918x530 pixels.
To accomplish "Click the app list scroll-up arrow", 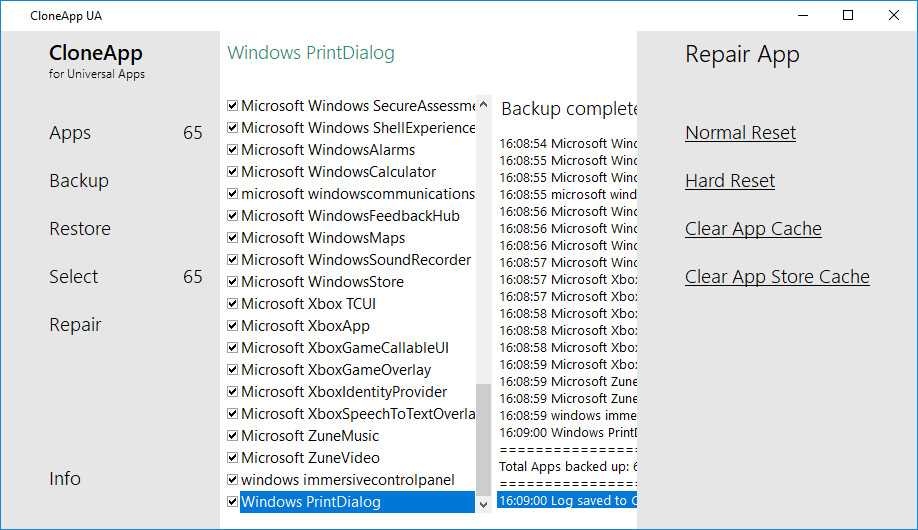I will coord(484,104).
